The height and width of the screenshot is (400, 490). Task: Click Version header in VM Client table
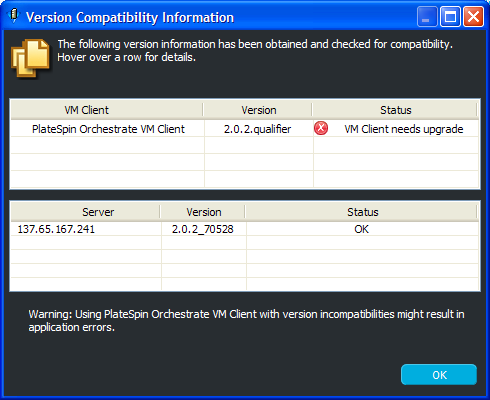coord(258,110)
